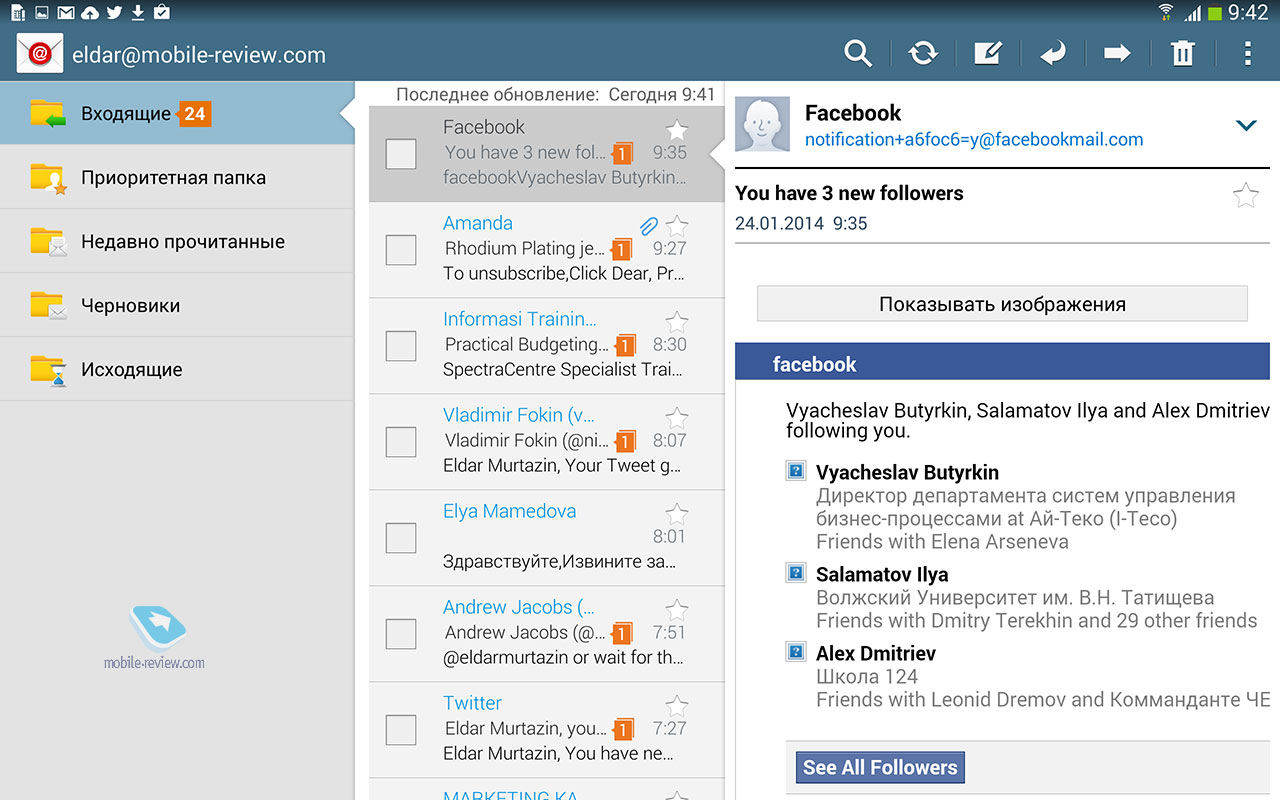Screen dimensions: 1280x800
Task: Tap the signal strength icon
Action: 1192,13
